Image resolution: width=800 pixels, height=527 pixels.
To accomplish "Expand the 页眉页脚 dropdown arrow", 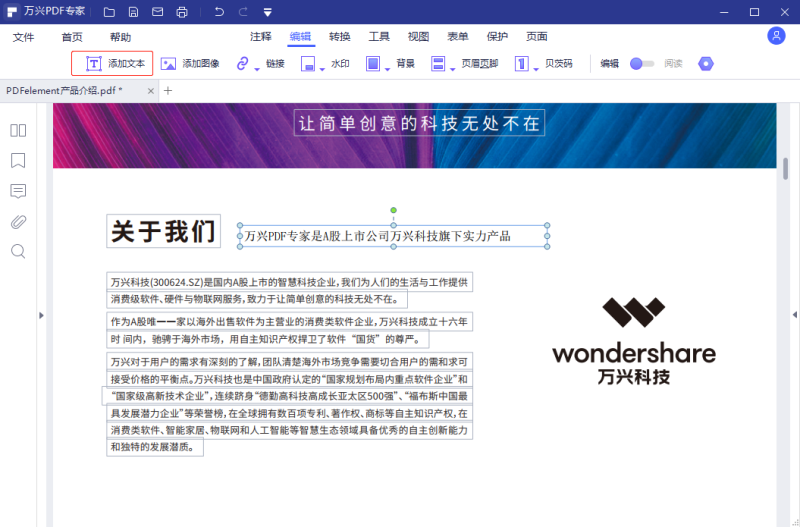I will pos(453,69).
